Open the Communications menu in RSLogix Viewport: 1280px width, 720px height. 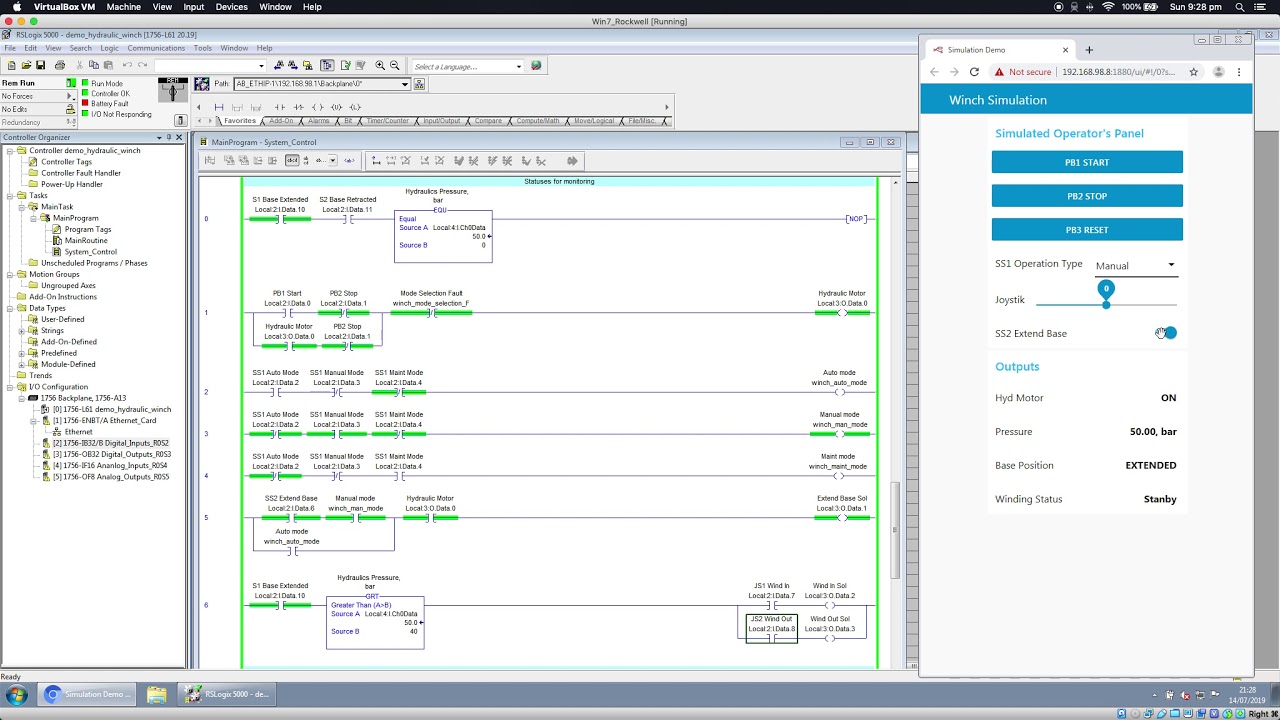[x=156, y=48]
